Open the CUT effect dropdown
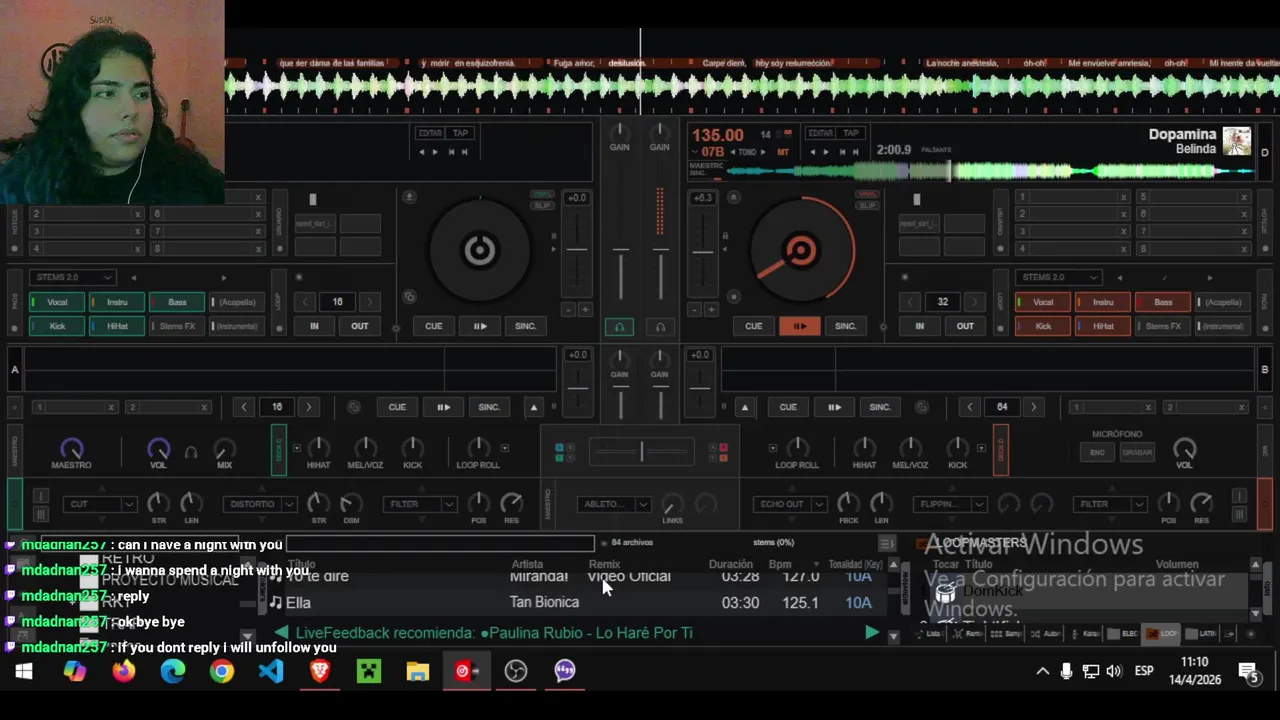 point(98,504)
